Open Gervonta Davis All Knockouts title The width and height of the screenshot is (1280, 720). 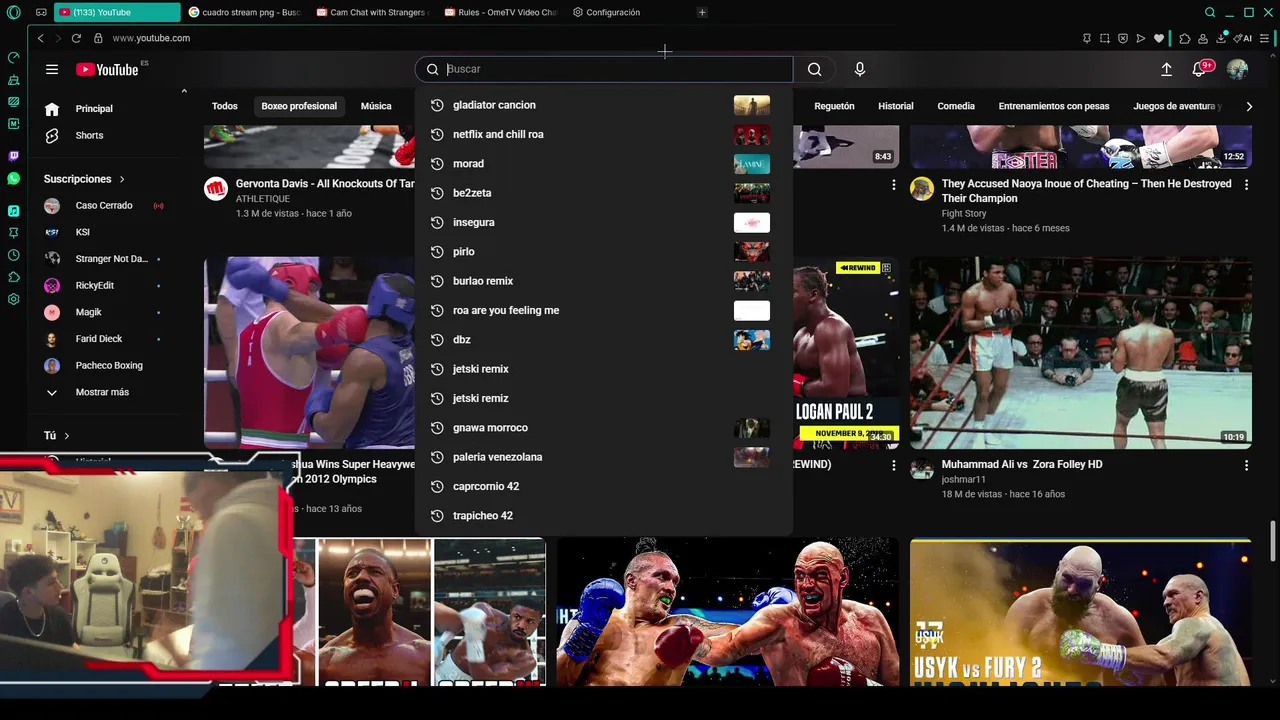[325, 184]
